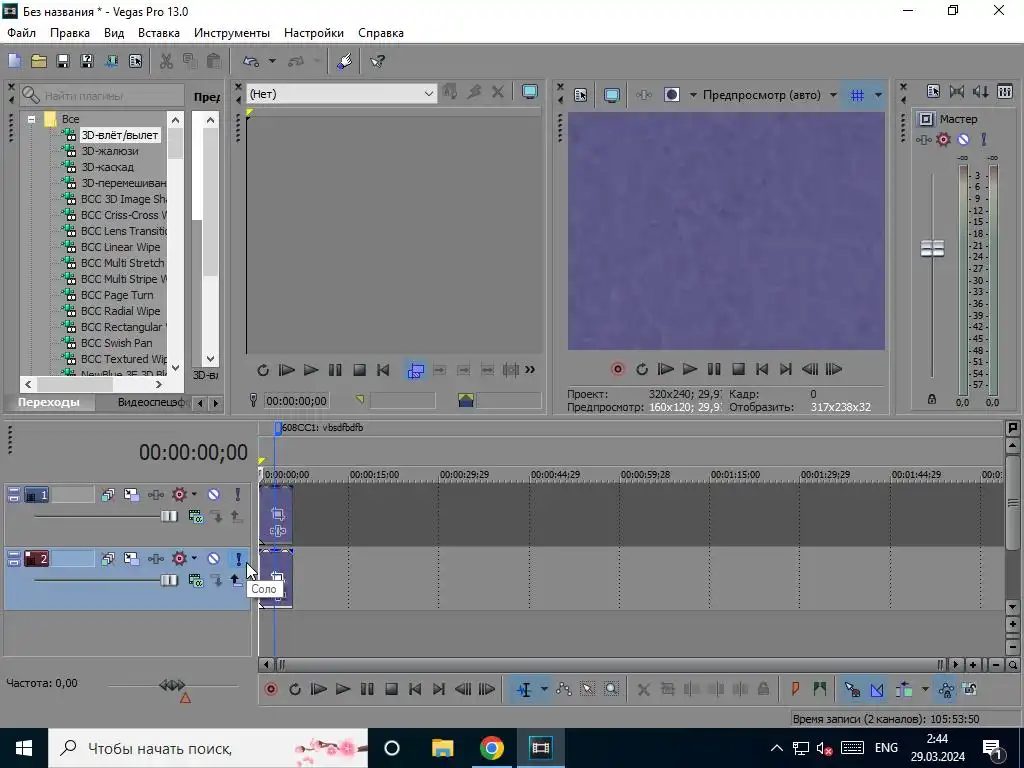Expand more trimmer buttons chevron
This screenshot has height=768, width=1024.
[x=530, y=370]
